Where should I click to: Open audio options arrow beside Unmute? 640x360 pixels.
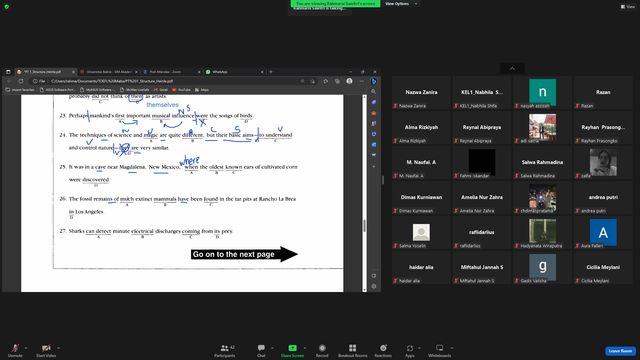coord(26,348)
